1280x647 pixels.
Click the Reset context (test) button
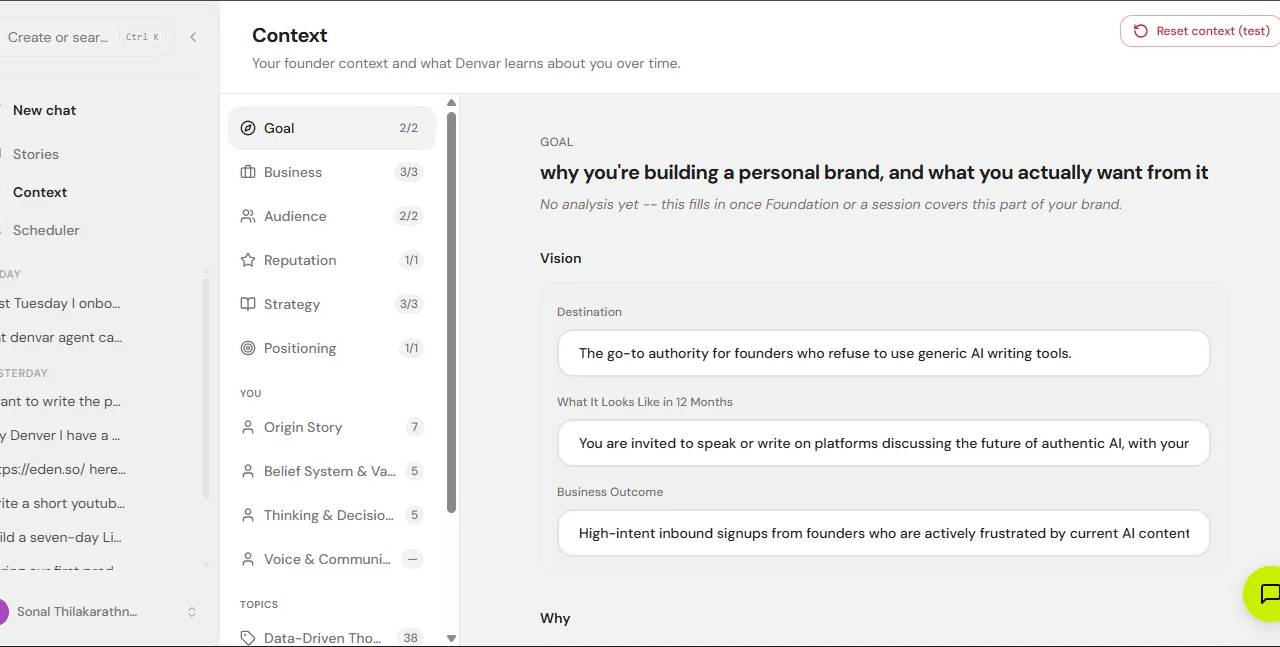pos(1201,31)
